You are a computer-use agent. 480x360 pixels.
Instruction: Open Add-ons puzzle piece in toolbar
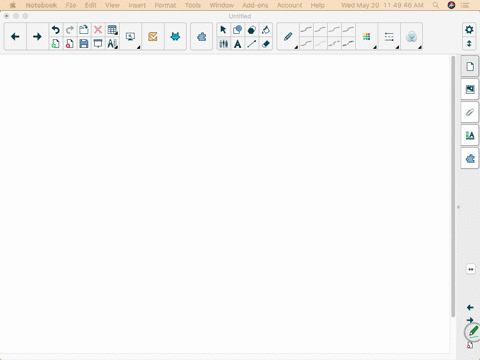(x=201, y=37)
